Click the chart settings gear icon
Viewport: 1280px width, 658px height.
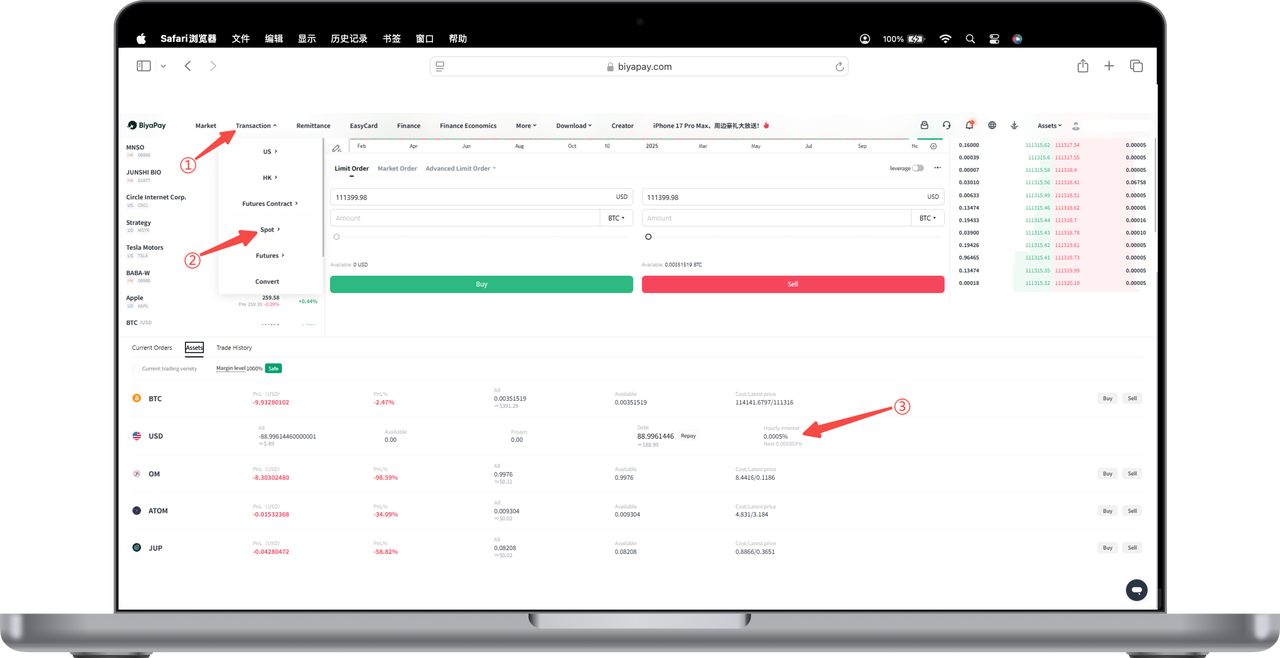(933, 146)
